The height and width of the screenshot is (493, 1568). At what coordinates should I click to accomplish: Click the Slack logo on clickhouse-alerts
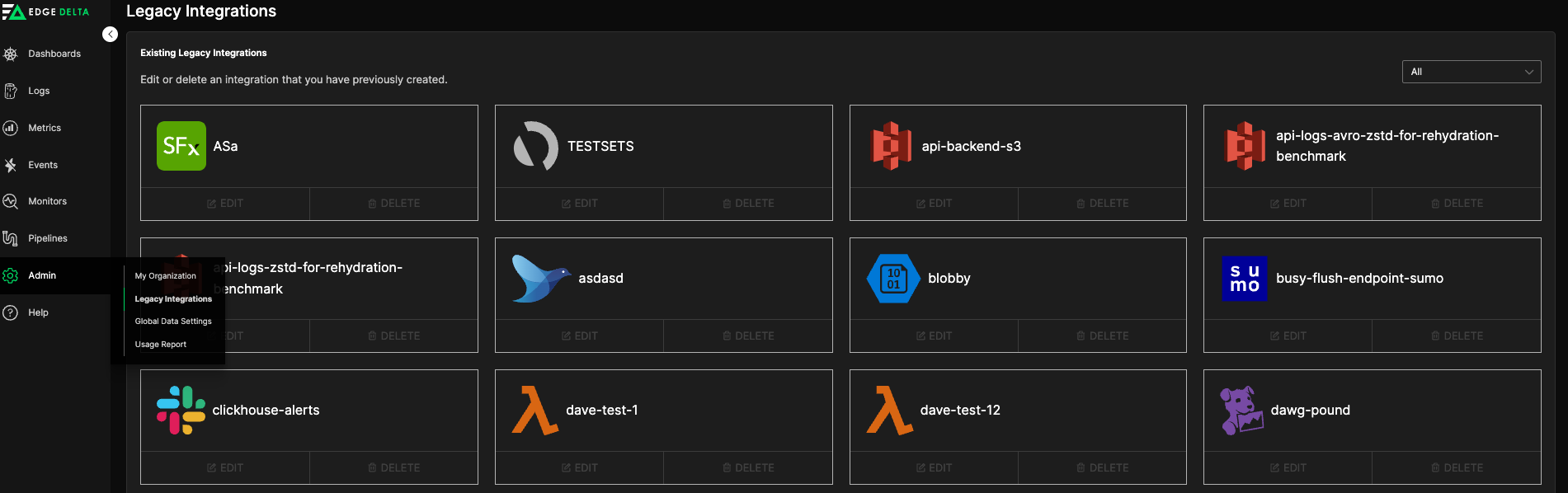click(181, 411)
